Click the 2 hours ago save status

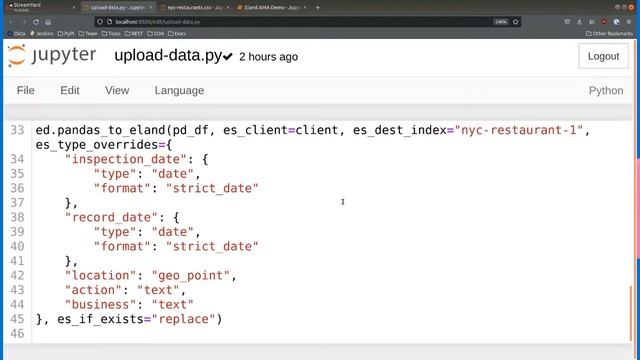point(269,57)
